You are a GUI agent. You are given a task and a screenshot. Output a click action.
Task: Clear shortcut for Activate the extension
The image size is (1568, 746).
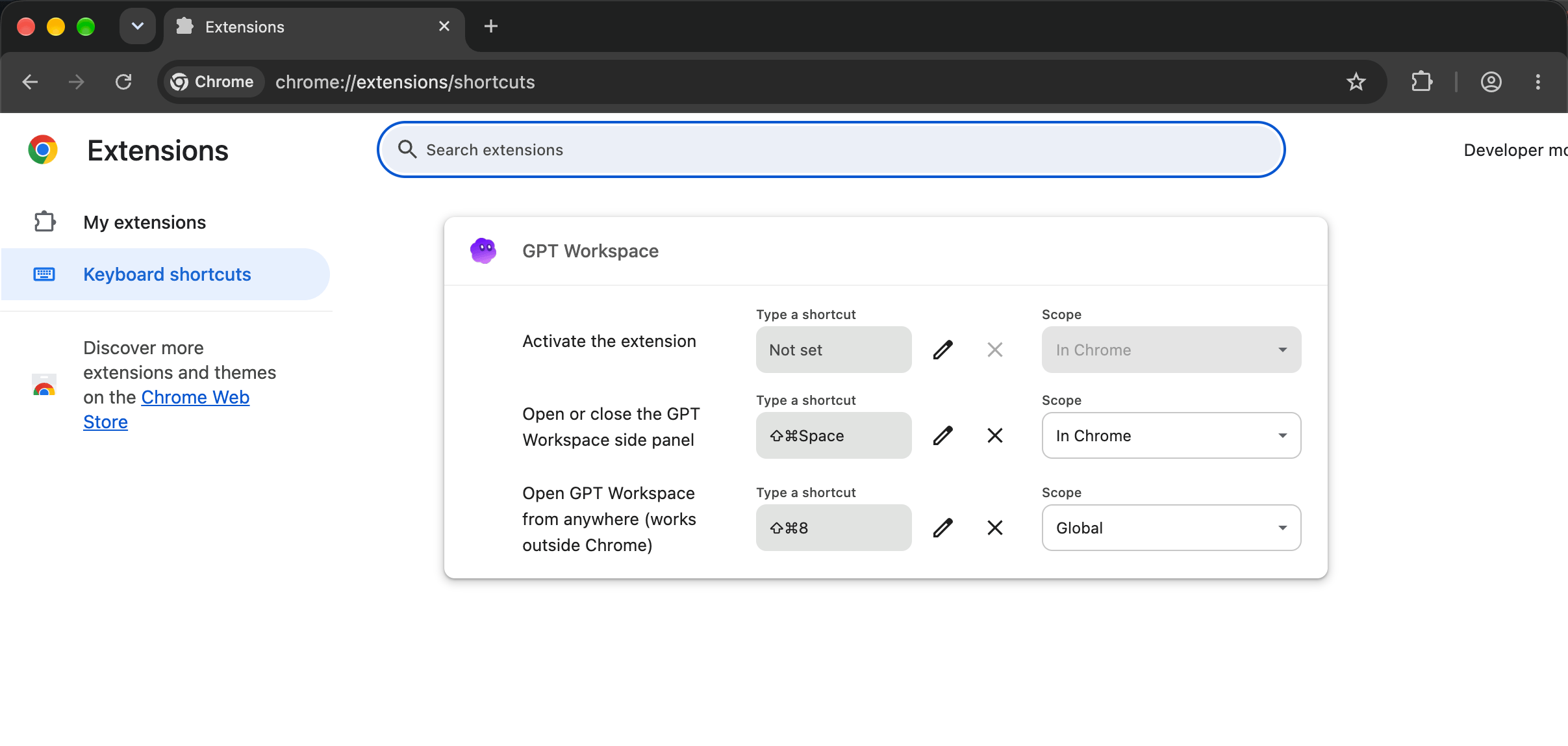[x=994, y=350]
